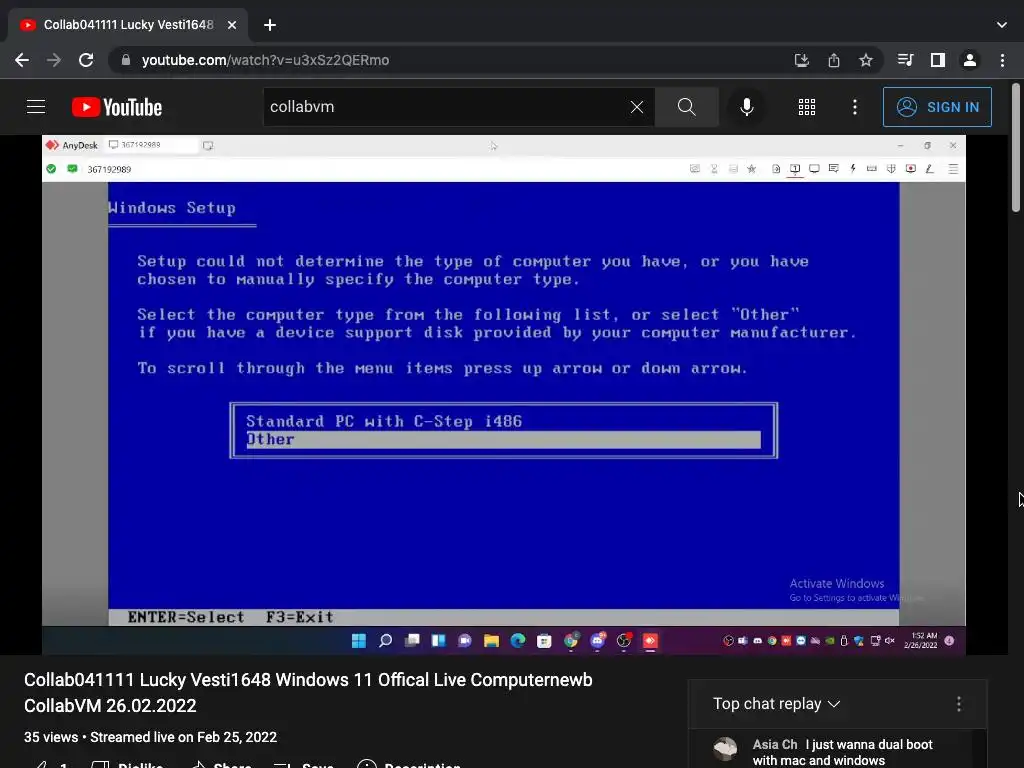Search with your voice microphone
1024x768 pixels.
tap(746, 107)
